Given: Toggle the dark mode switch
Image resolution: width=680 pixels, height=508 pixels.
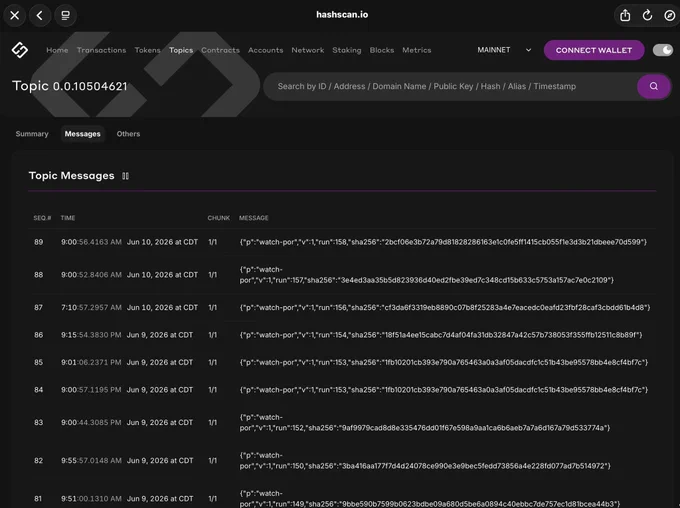Looking at the screenshot, I should pos(663,50).
